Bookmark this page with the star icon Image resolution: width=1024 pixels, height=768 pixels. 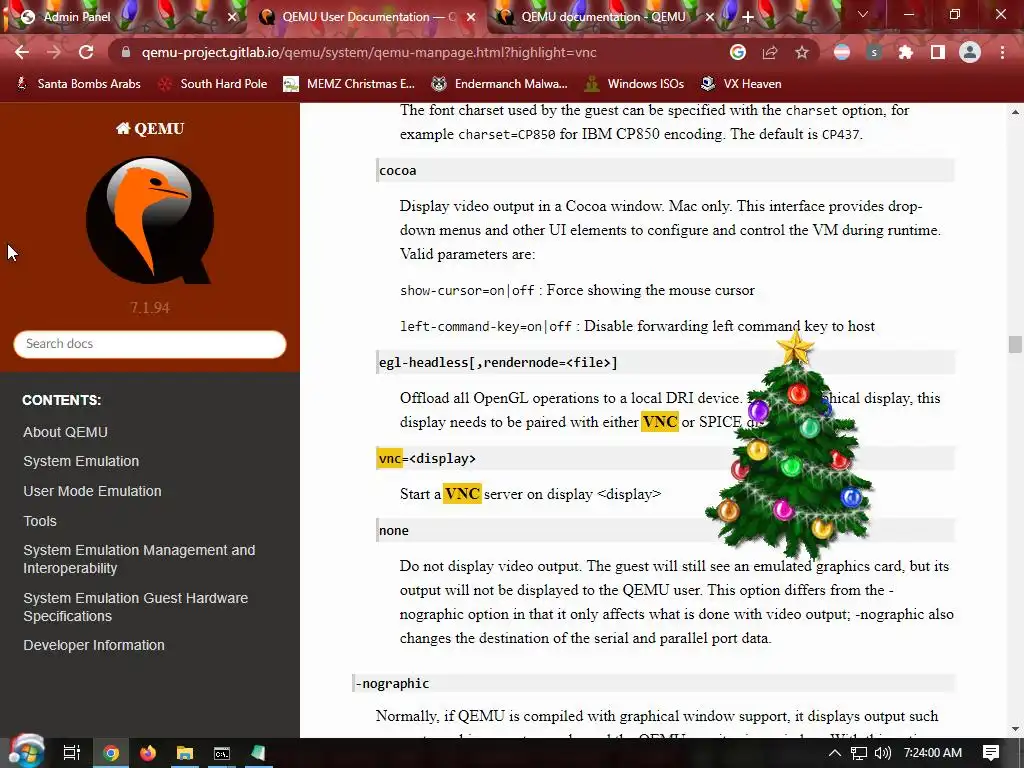click(802, 52)
